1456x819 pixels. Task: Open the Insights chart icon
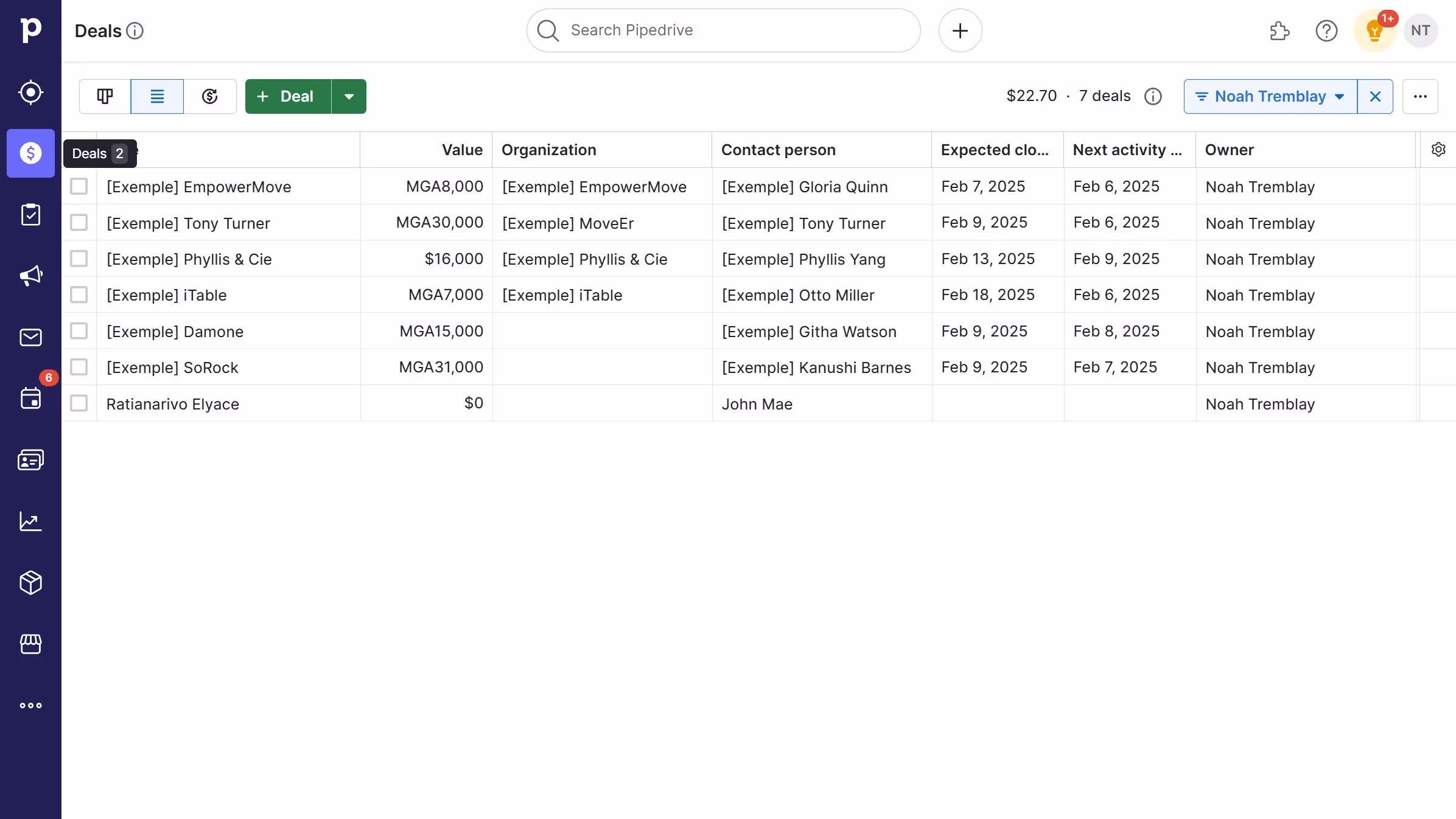point(30,521)
